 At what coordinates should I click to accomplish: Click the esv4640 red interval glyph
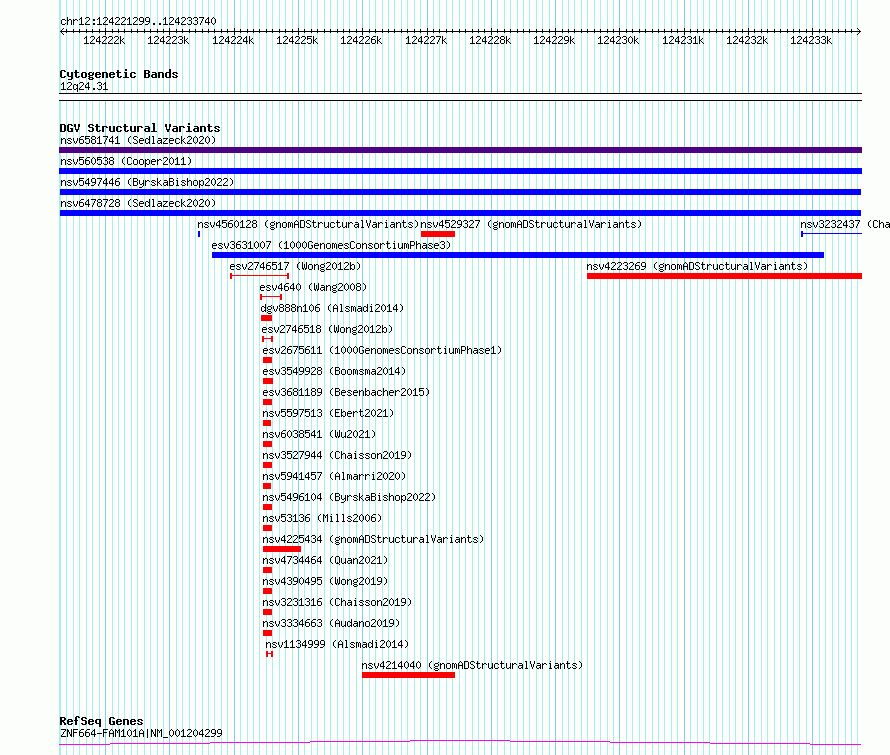pos(271,297)
